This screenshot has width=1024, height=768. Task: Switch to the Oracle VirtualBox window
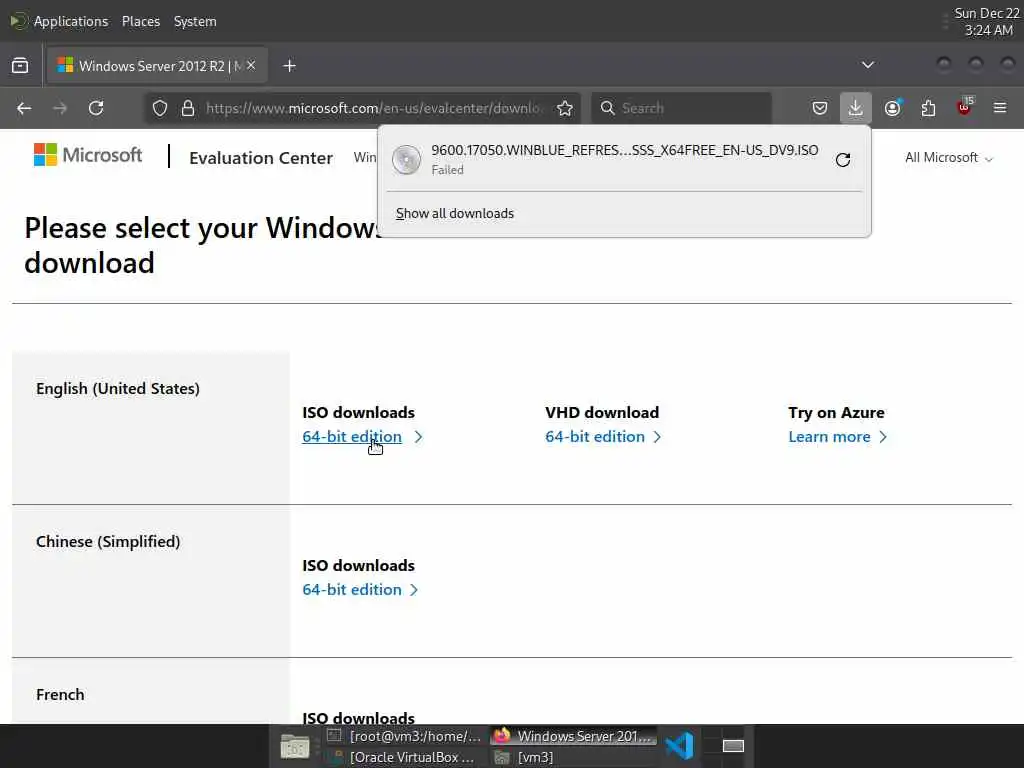tap(404, 758)
